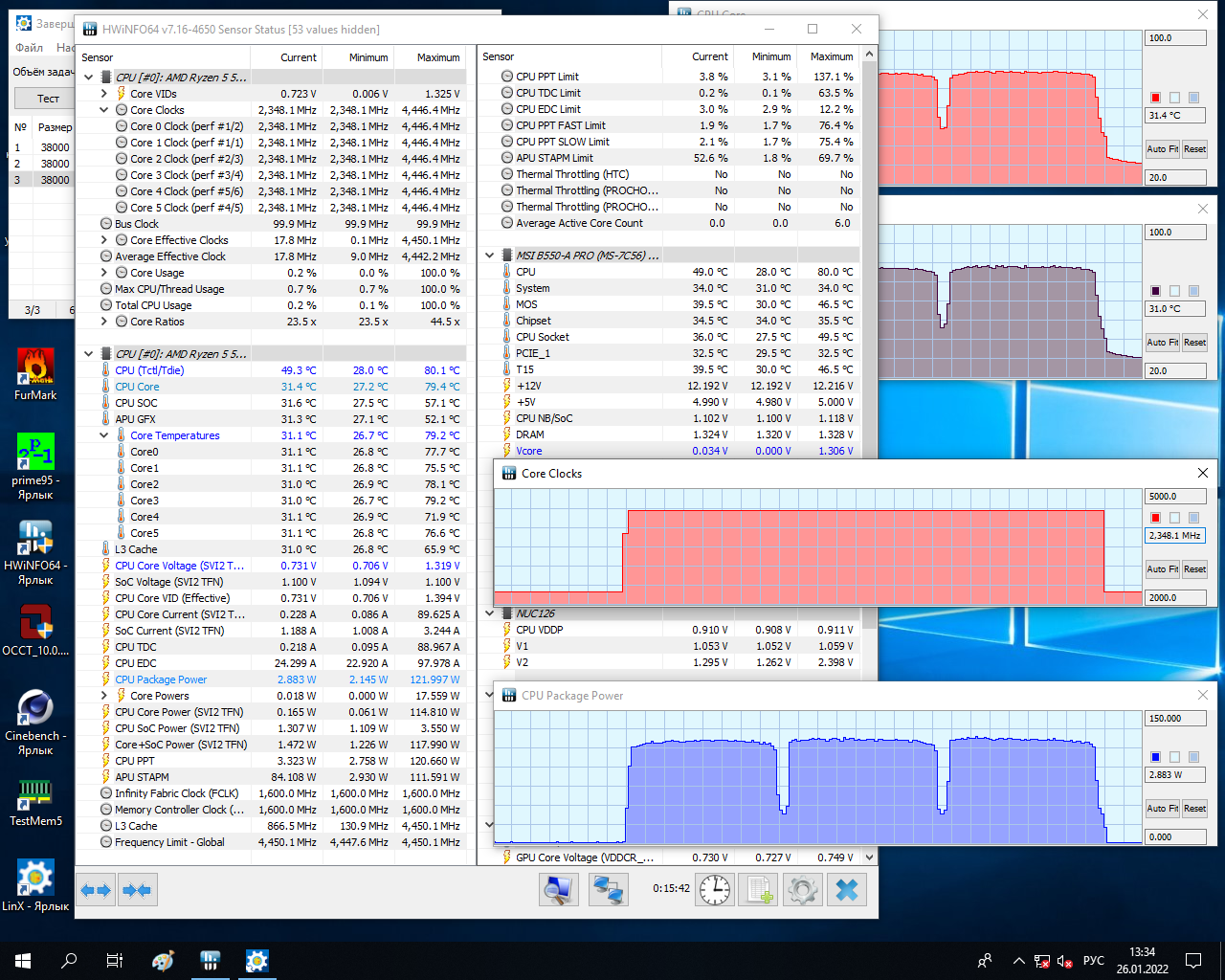
Task: Click the right pane scrollbar down arrow
Action: (x=869, y=857)
